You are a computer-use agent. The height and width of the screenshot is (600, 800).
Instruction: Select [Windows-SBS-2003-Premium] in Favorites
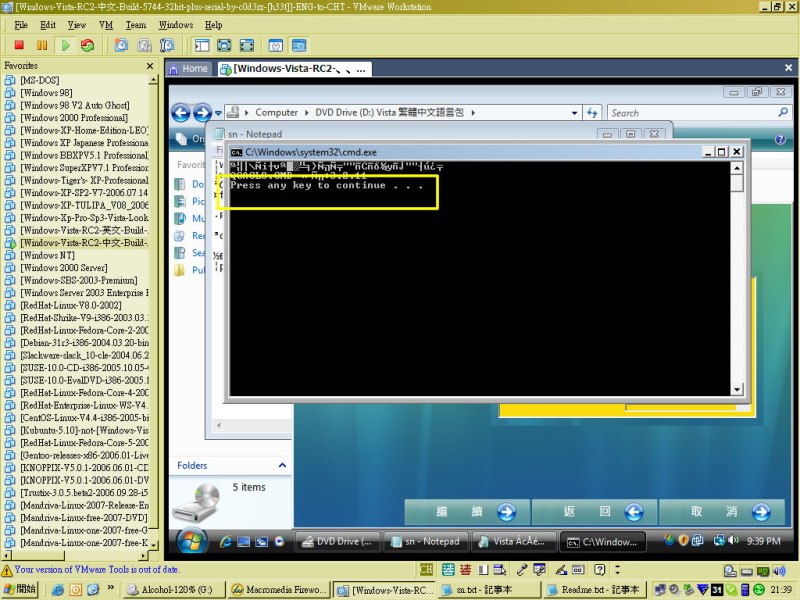(x=79, y=280)
